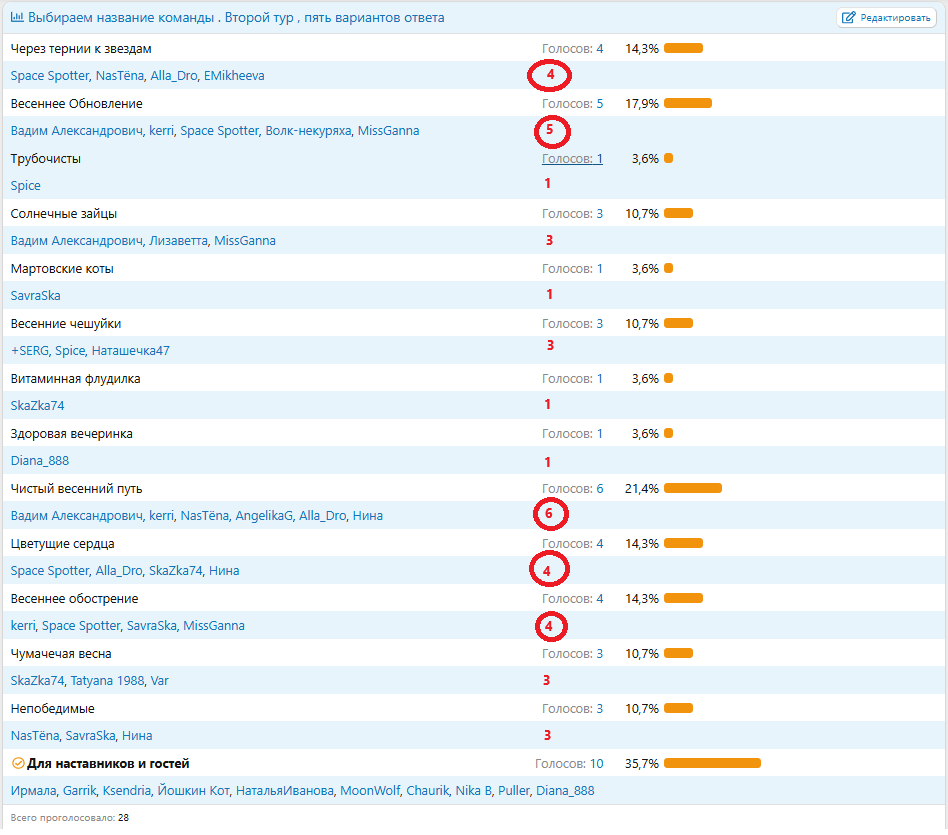Click the 17,9% progress bar
The height and width of the screenshot is (835, 948).
[x=688, y=103]
